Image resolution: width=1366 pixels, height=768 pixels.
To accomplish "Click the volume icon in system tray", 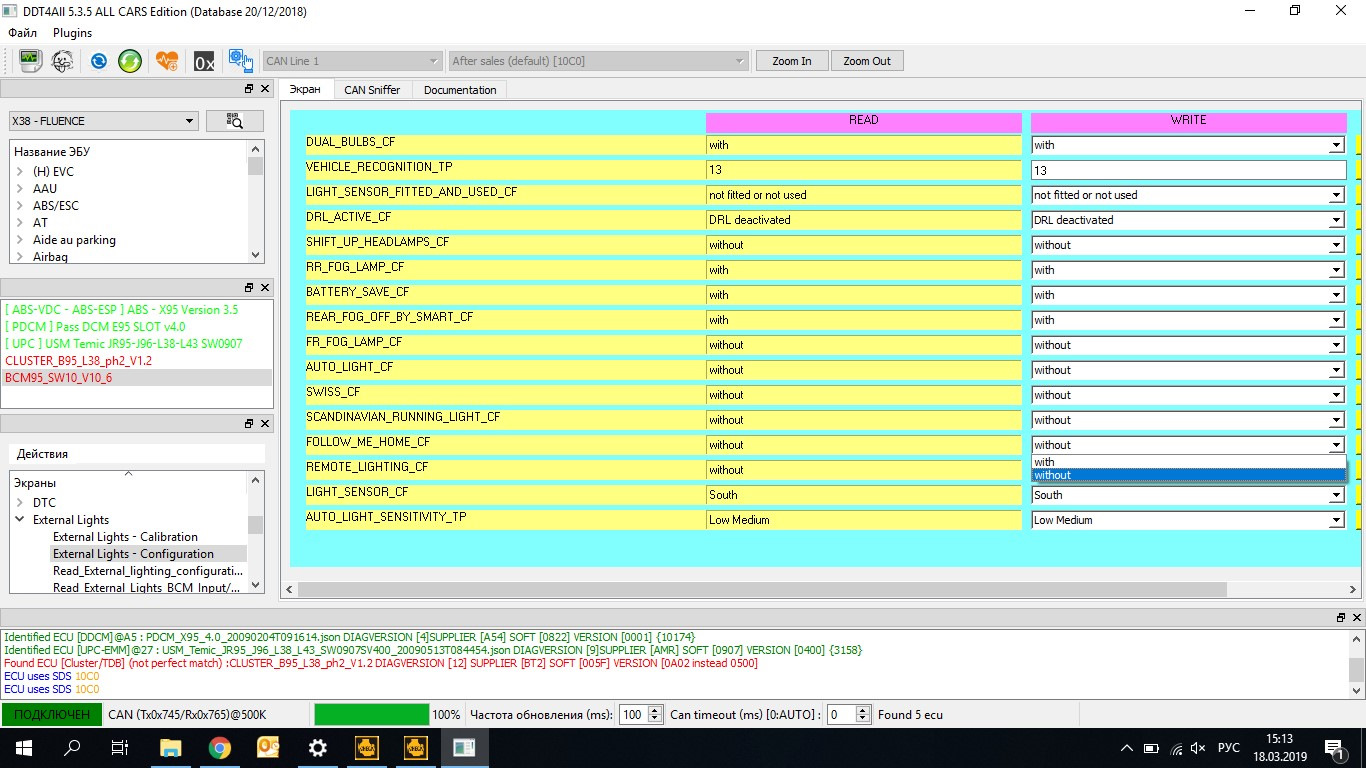I will 1198,748.
